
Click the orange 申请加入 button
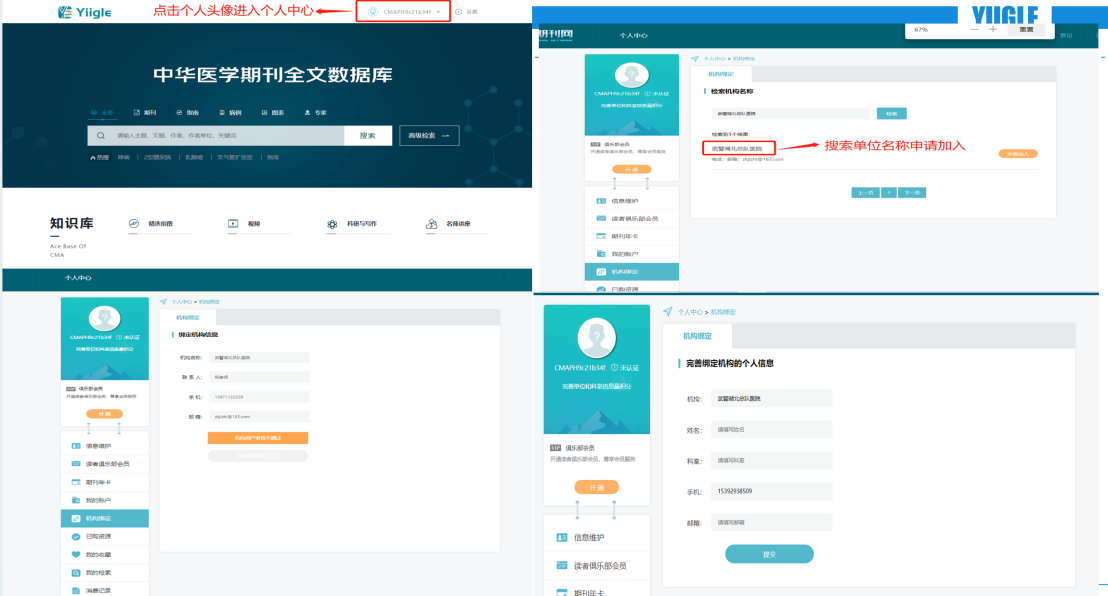click(1017, 153)
